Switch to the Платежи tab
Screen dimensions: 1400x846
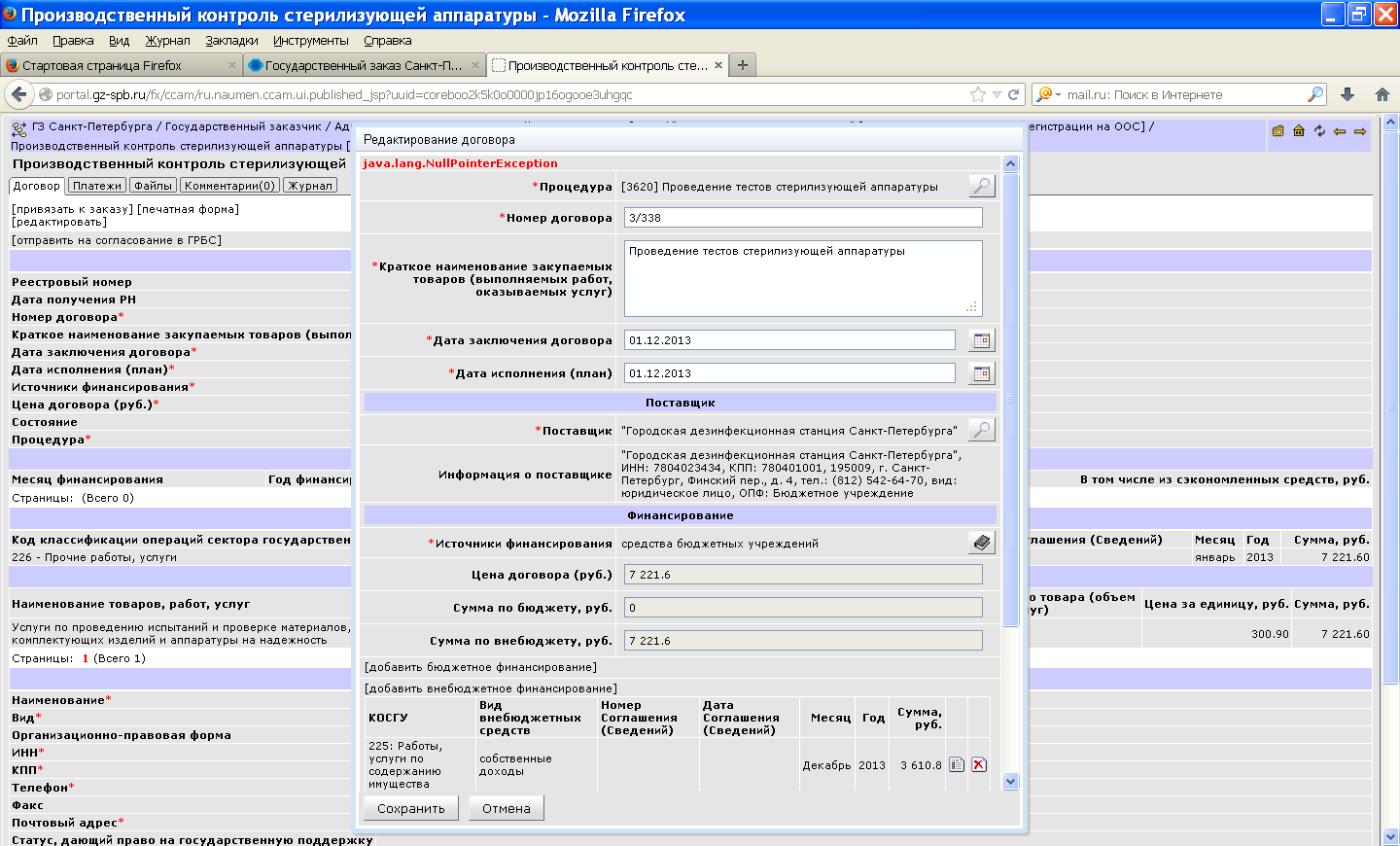click(x=97, y=186)
